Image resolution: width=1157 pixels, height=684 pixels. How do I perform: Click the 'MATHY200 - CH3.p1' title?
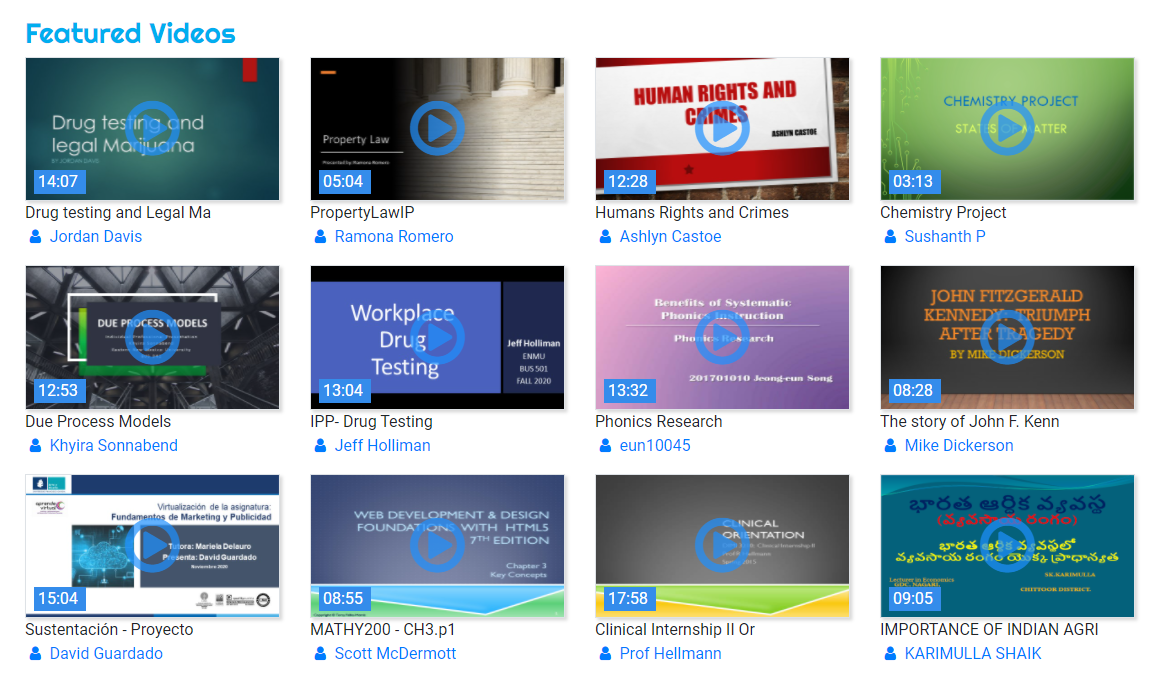[x=383, y=629]
